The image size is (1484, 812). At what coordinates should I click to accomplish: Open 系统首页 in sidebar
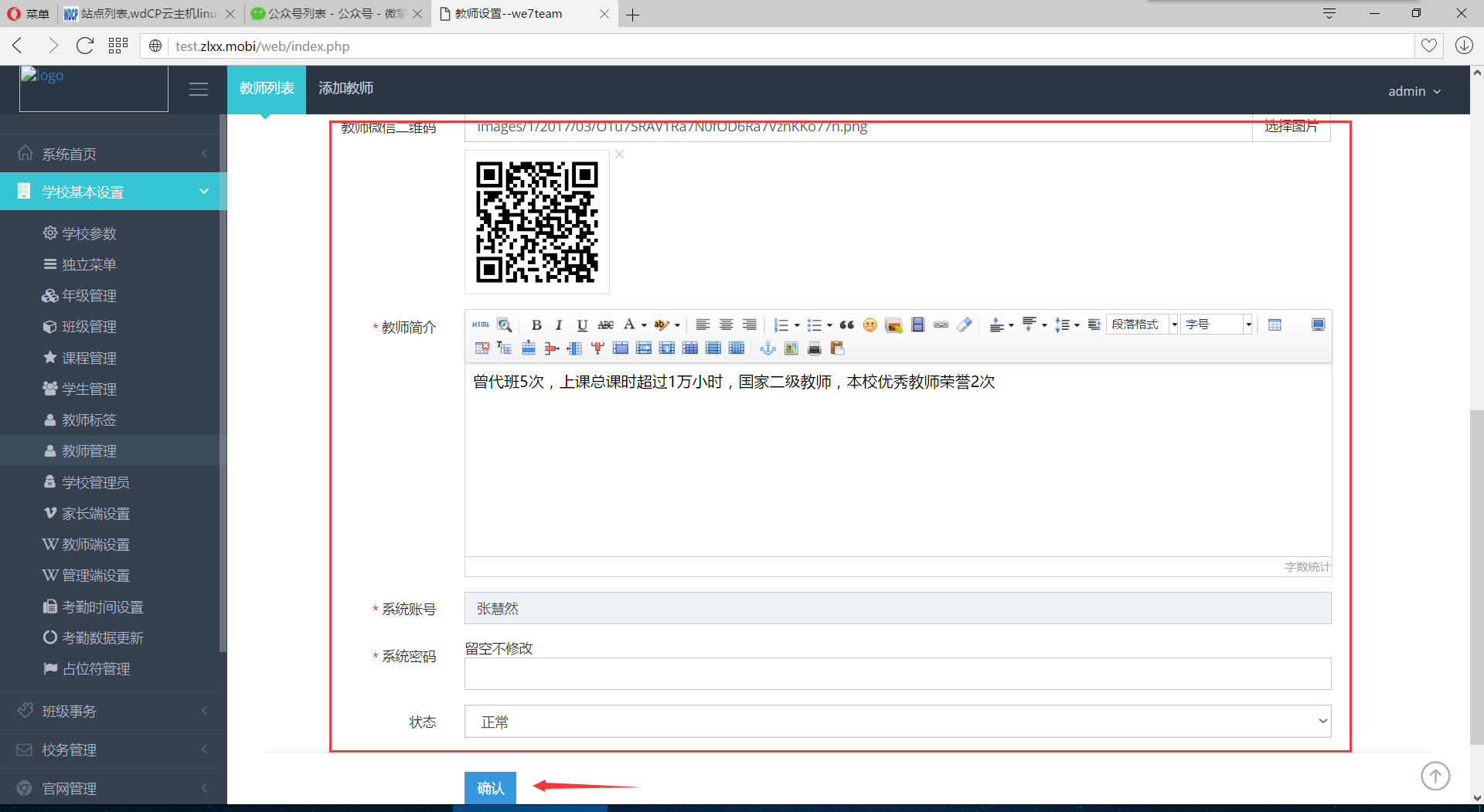click(x=114, y=154)
